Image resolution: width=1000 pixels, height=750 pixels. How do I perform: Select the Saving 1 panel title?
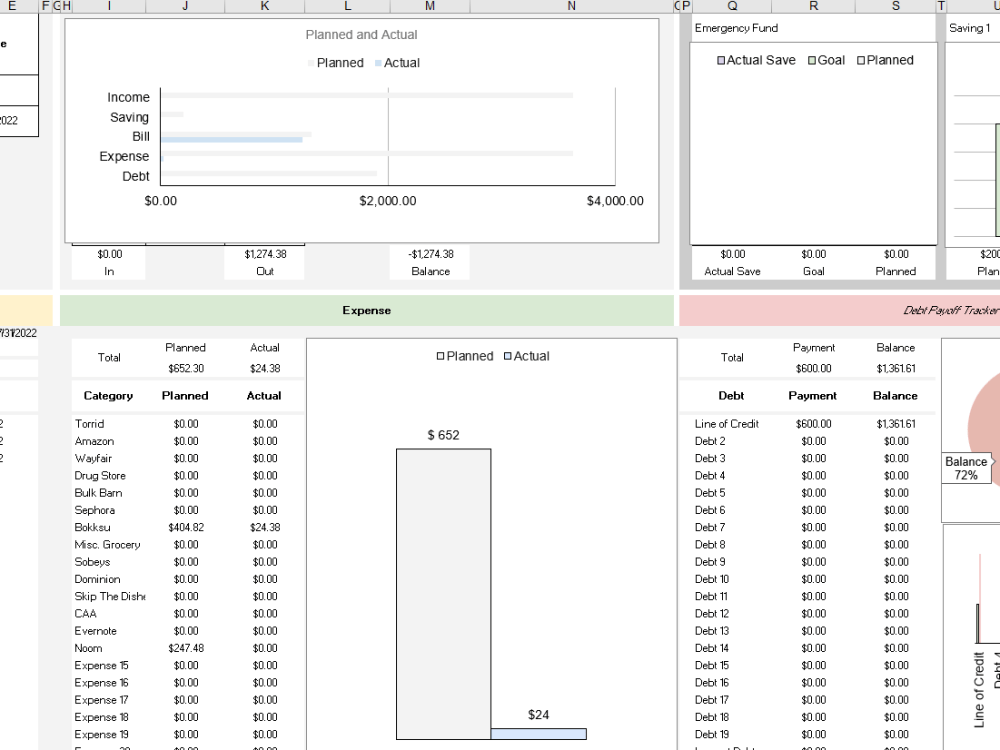tap(968, 28)
